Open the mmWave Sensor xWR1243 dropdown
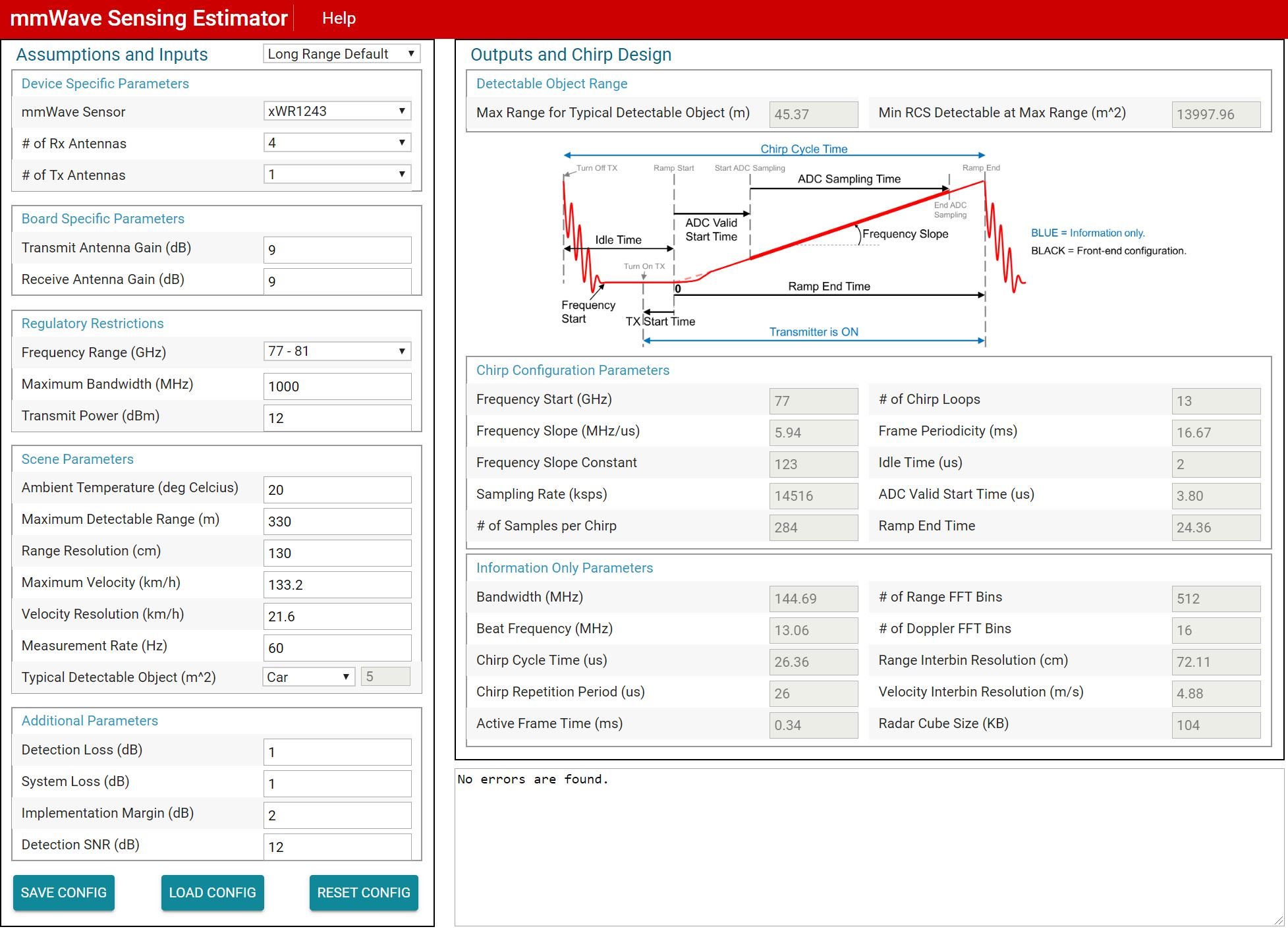 [337, 111]
